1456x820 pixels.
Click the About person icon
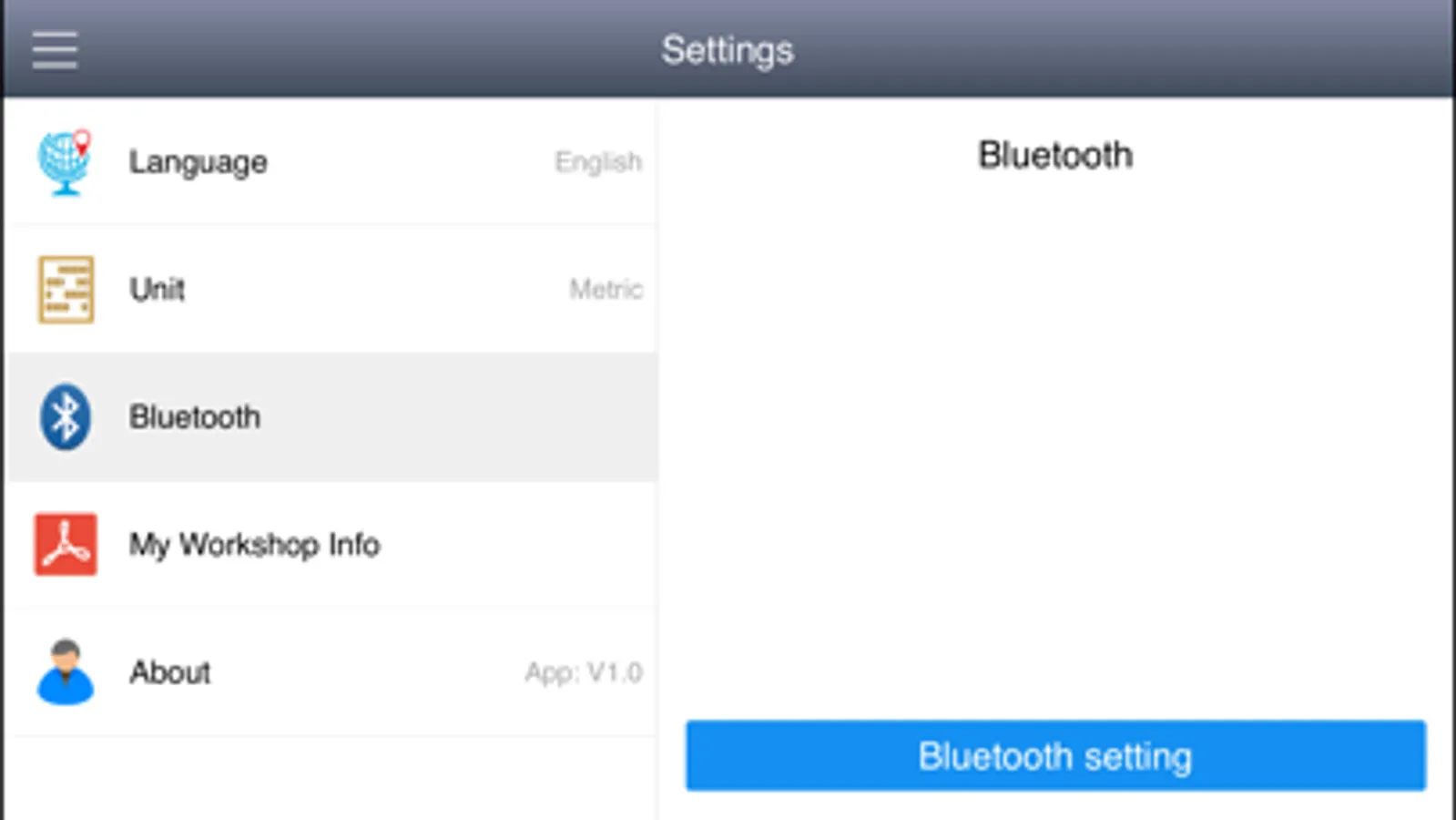pos(66,671)
